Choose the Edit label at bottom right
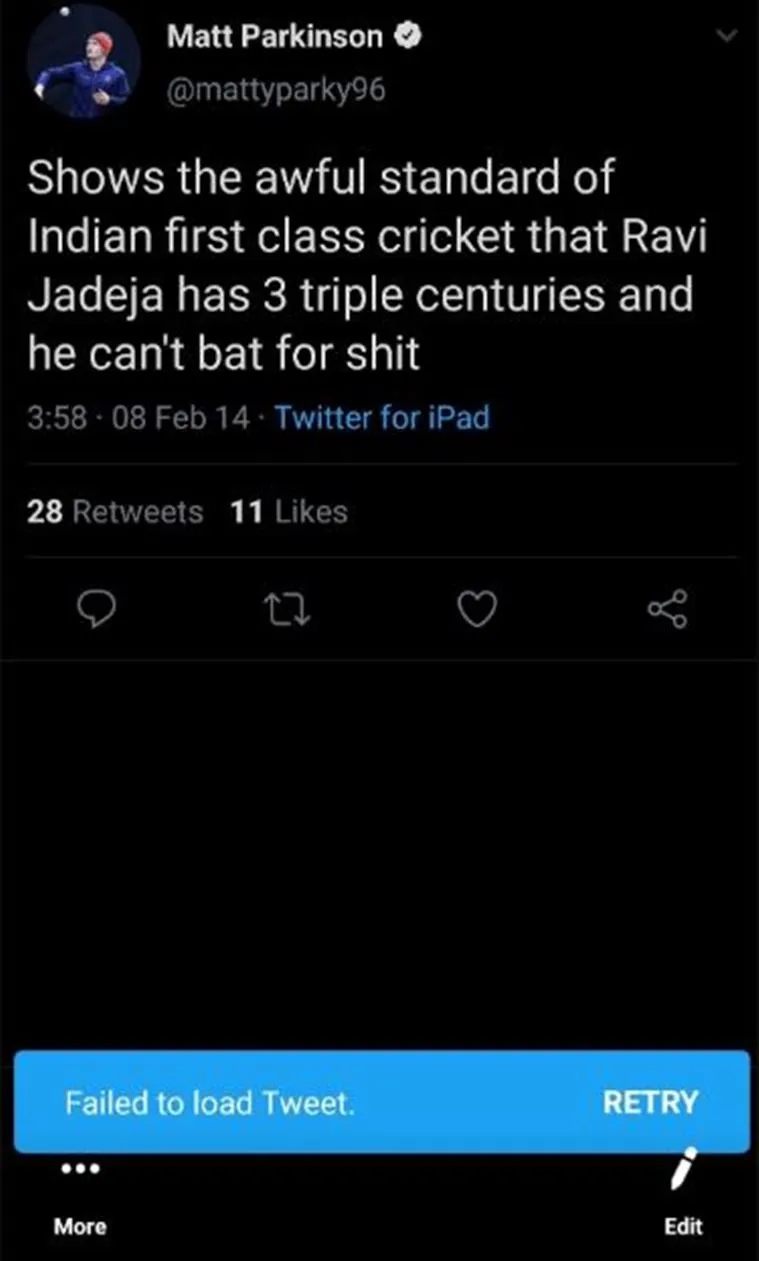This screenshot has height=1261, width=759. [x=683, y=1227]
